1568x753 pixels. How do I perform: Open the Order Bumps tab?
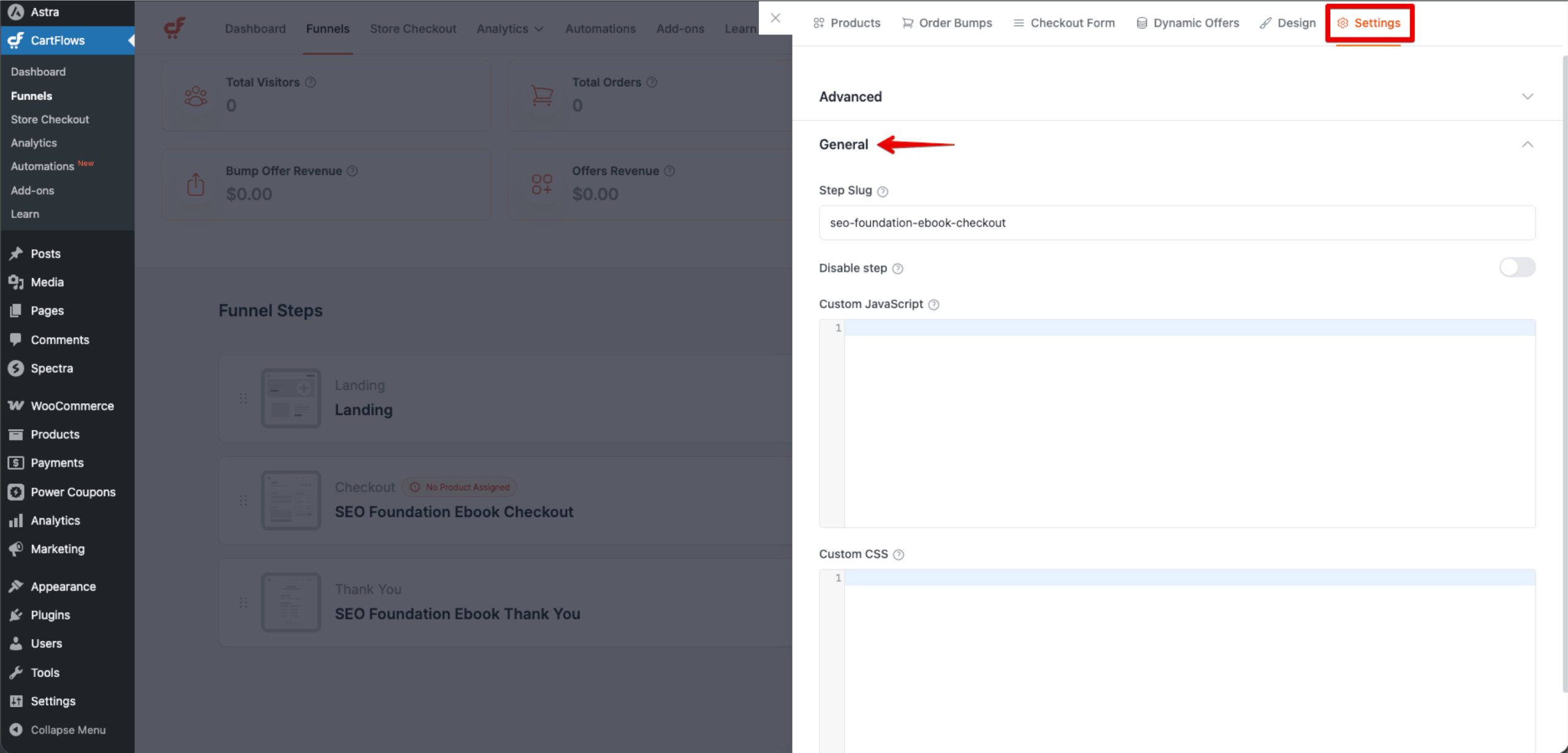946,23
